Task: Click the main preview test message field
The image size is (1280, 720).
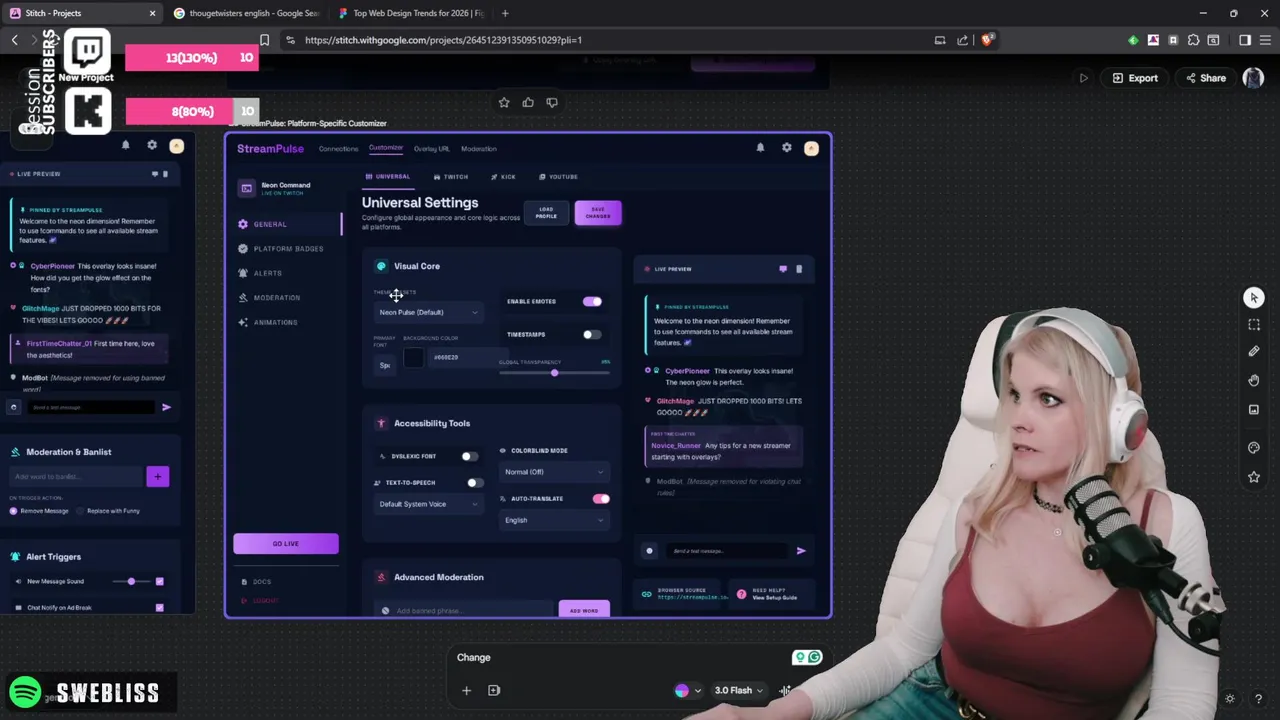Action: pyautogui.click(x=728, y=551)
